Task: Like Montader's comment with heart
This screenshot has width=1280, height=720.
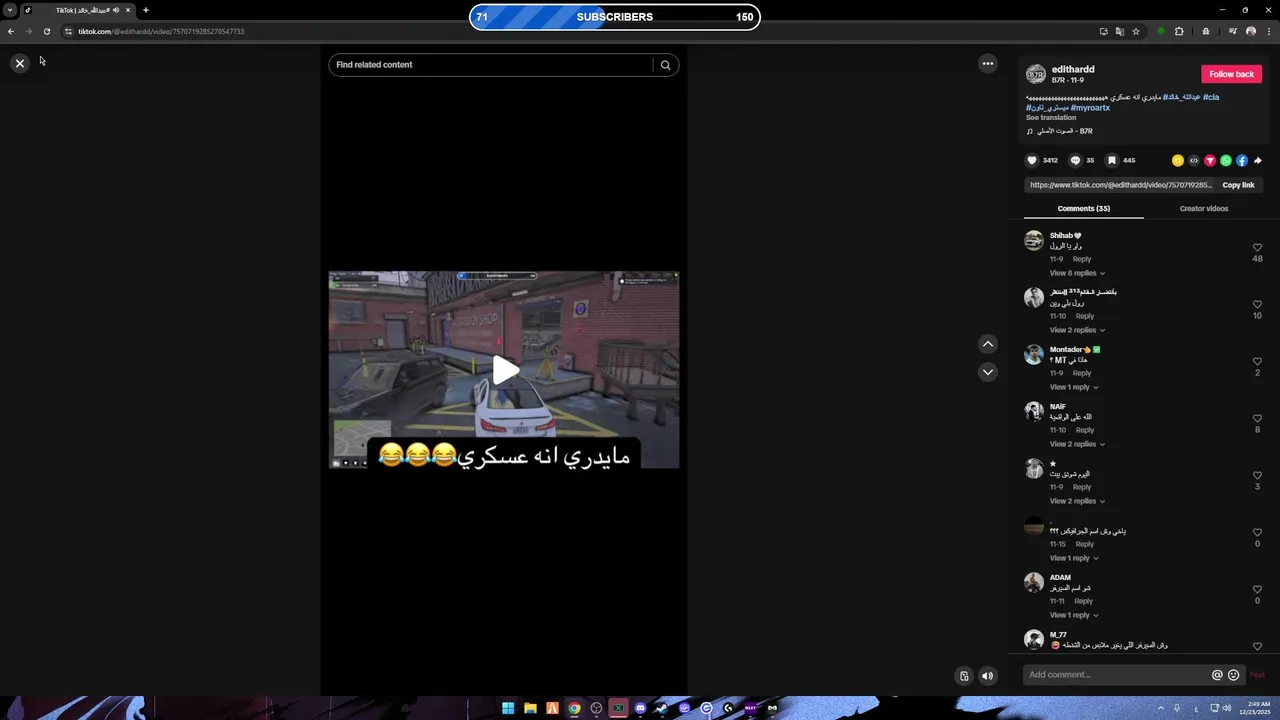Action: click(1257, 361)
